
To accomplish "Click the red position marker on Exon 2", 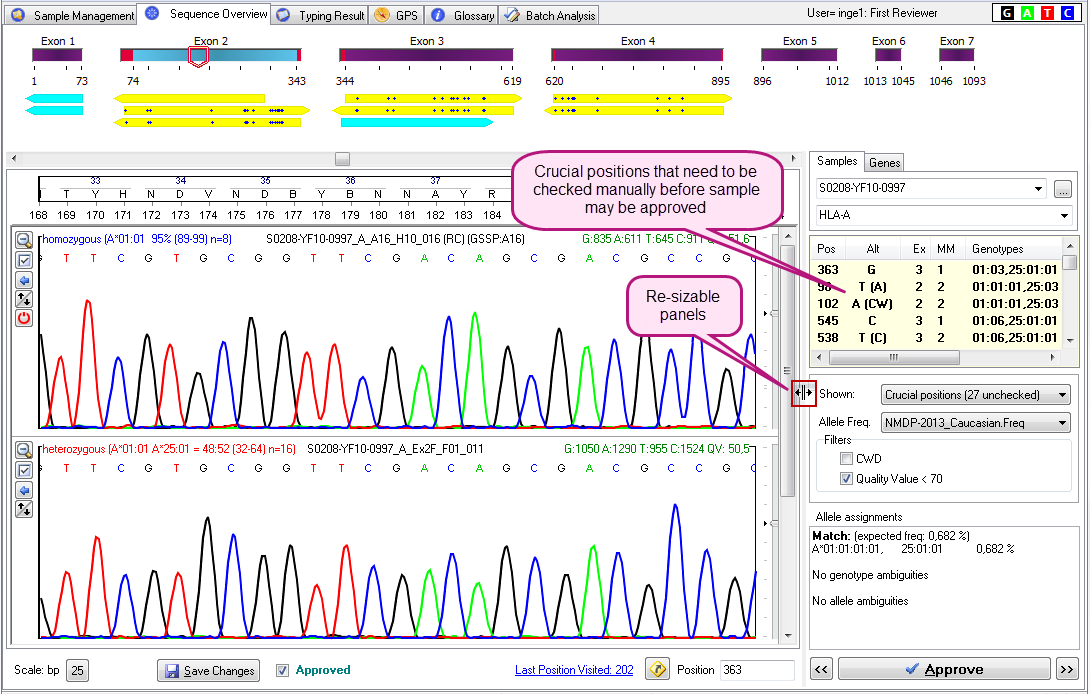I will (x=198, y=56).
